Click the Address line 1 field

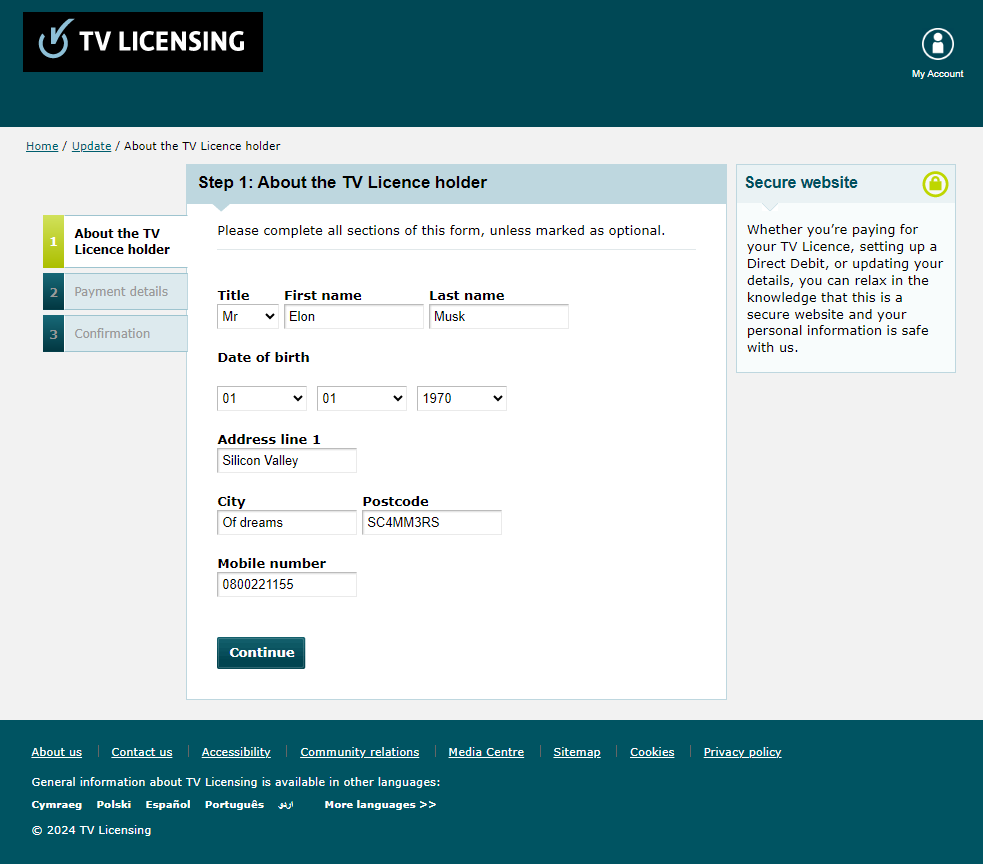pos(287,461)
